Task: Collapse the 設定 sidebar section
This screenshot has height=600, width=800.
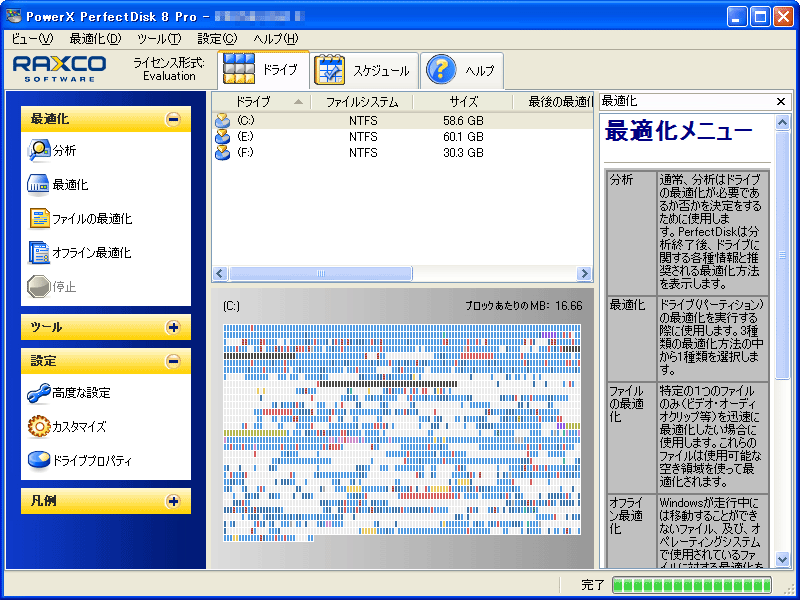Action: [x=173, y=361]
